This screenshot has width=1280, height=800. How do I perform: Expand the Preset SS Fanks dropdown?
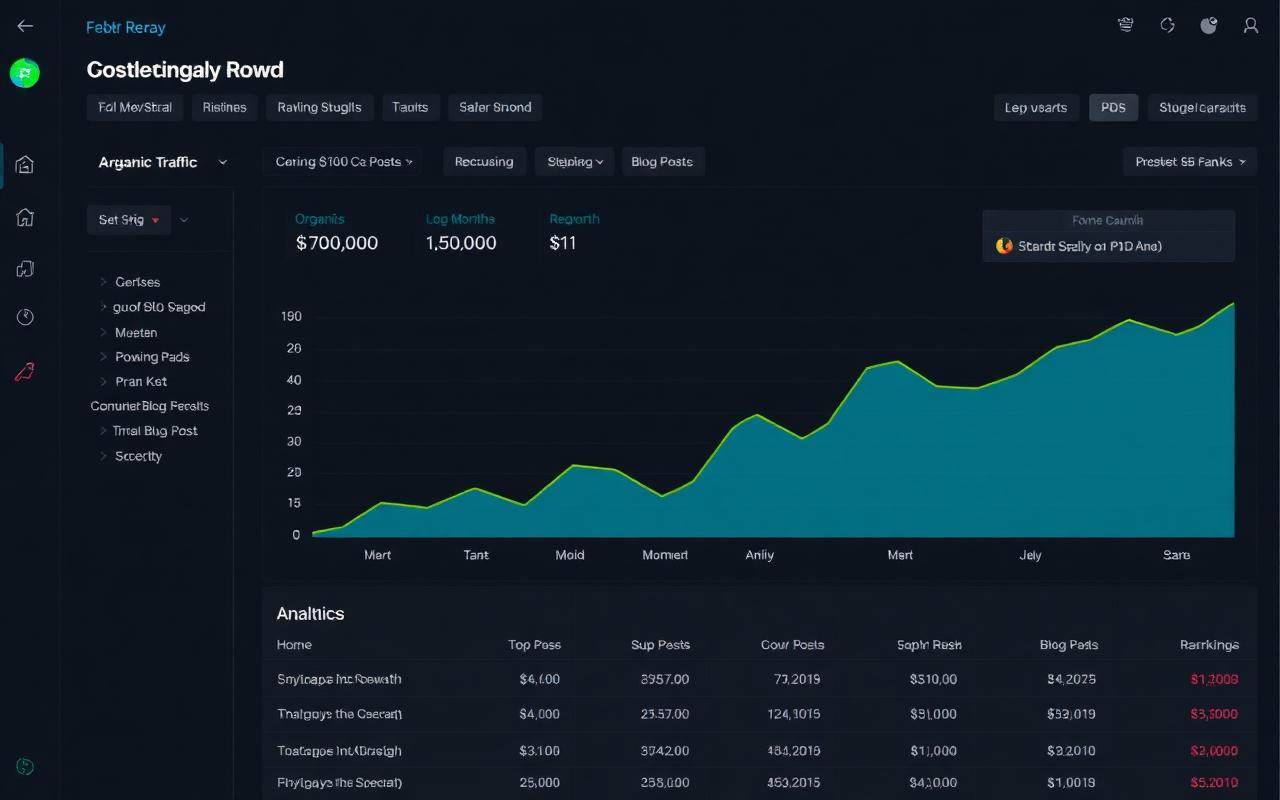1189,161
